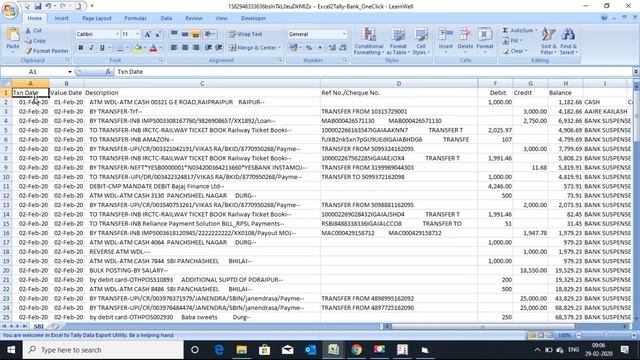This screenshot has width=640, height=360.
Task: Toggle Underline formatting
Action: pos(102,48)
